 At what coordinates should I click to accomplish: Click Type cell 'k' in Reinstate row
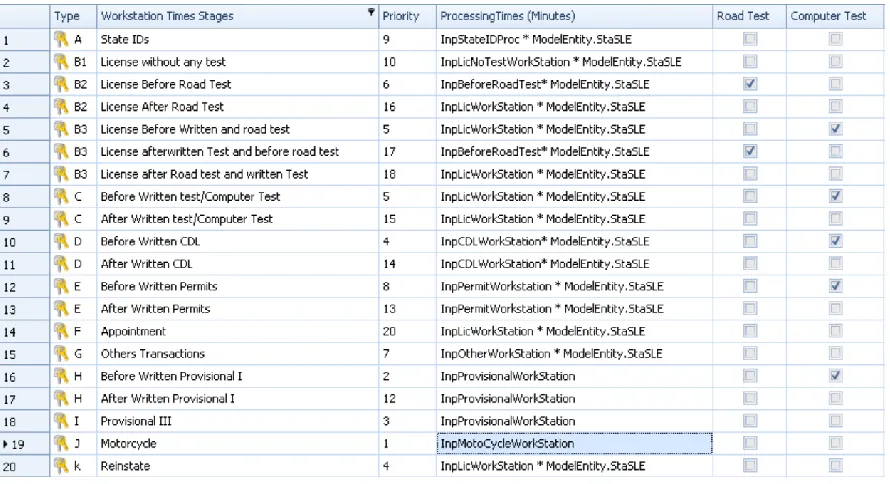pyautogui.click(x=73, y=466)
